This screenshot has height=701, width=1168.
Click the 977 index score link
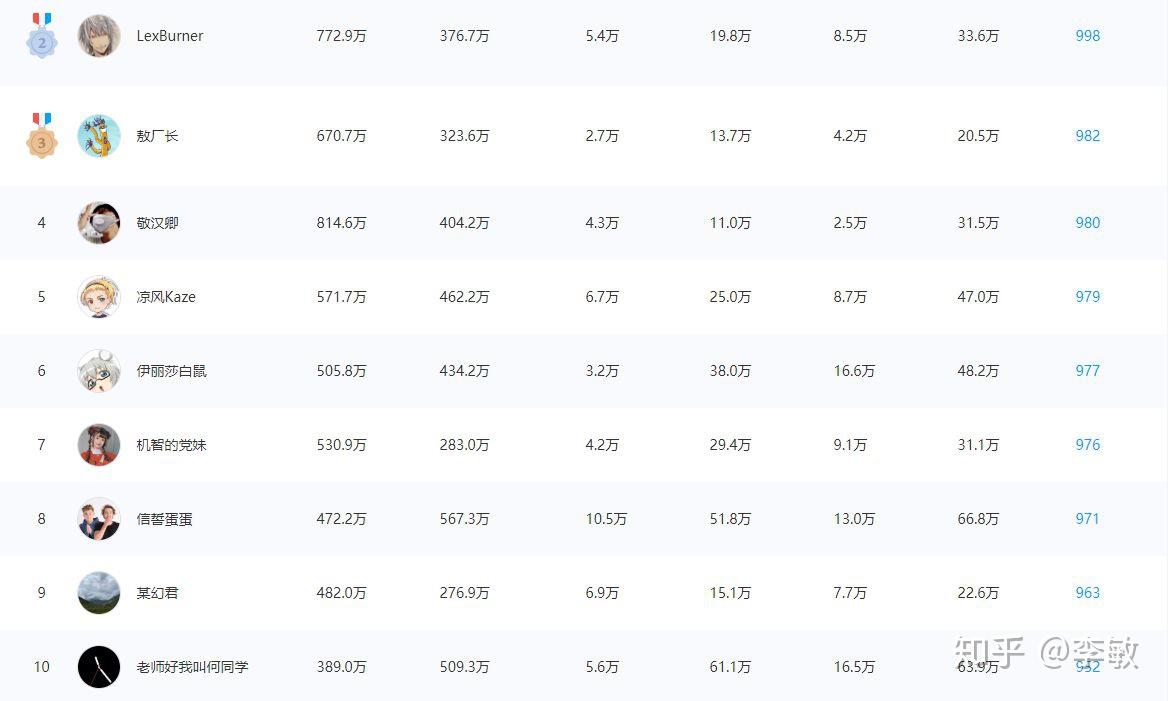click(1087, 371)
